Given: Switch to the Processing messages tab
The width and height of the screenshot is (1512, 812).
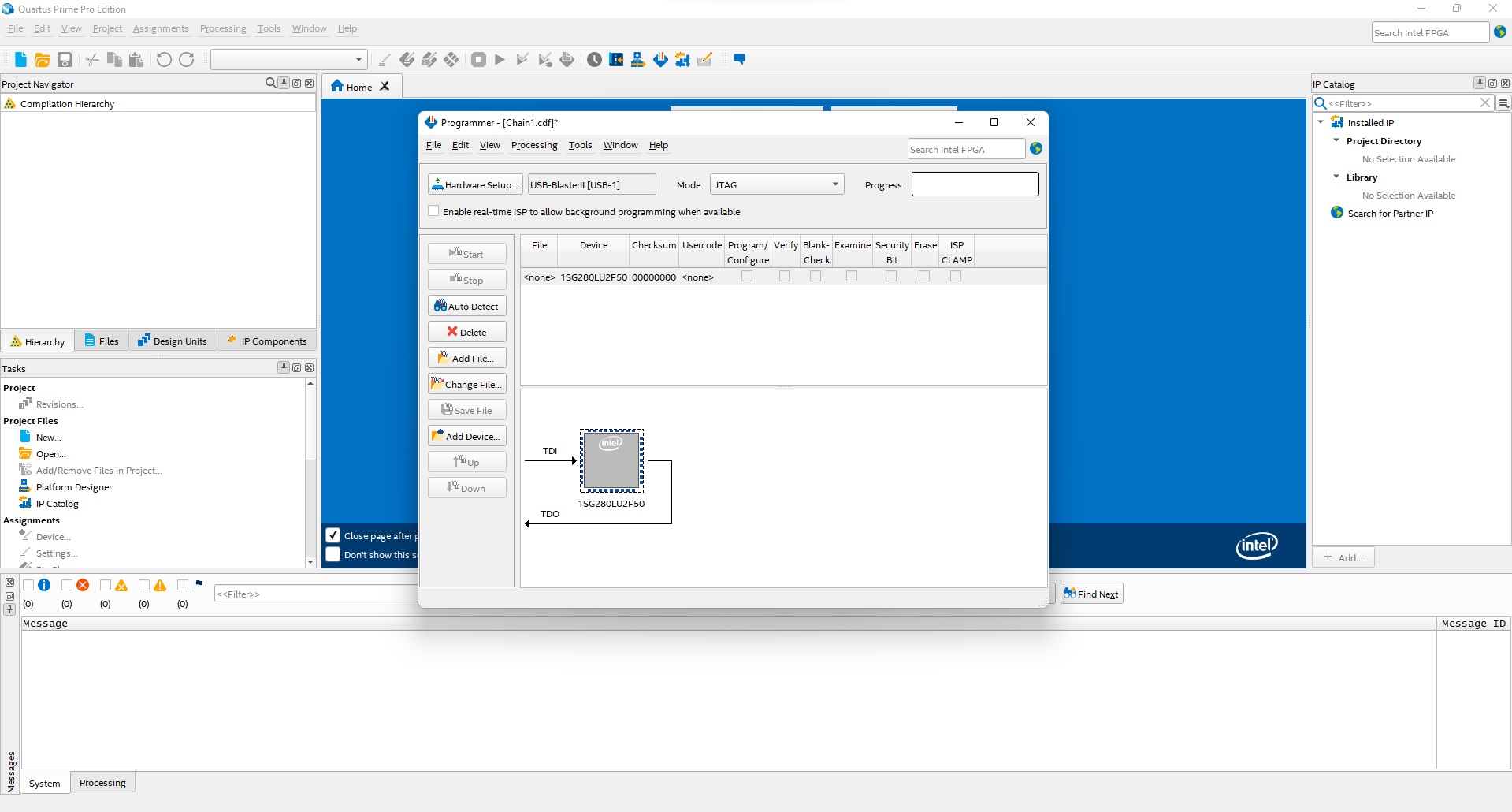Looking at the screenshot, I should click(x=102, y=783).
